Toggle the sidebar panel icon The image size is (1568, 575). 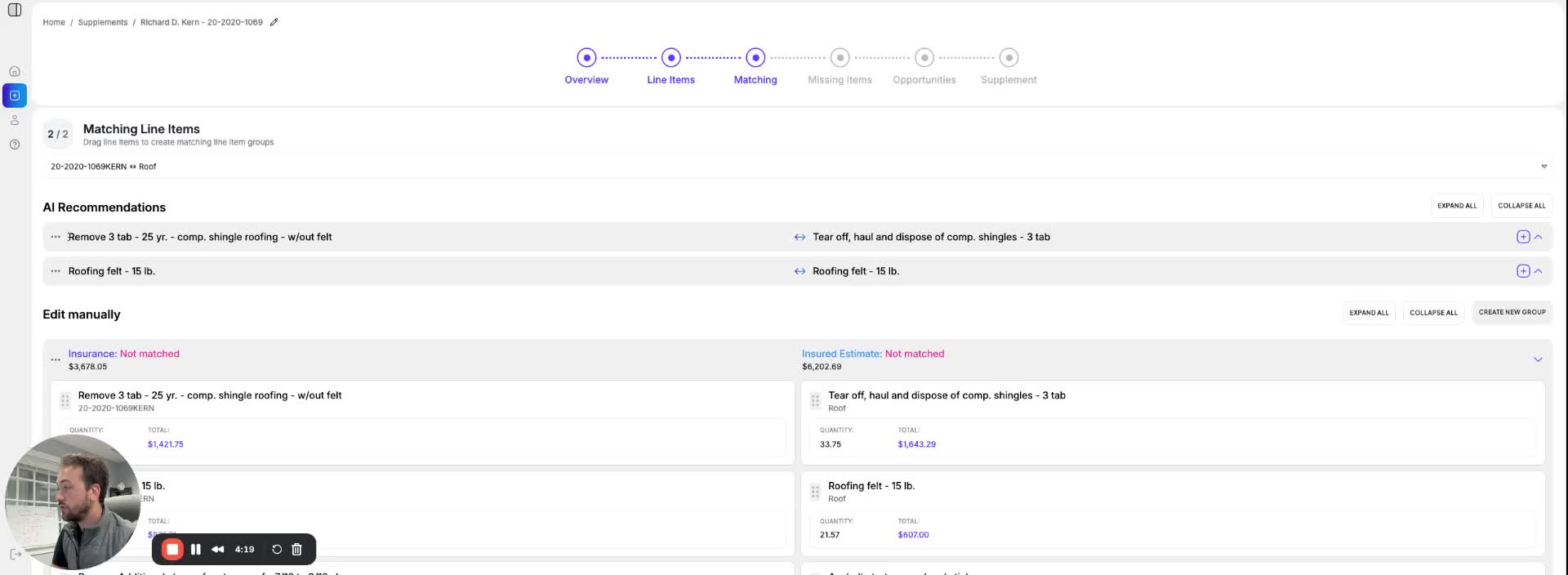click(14, 10)
